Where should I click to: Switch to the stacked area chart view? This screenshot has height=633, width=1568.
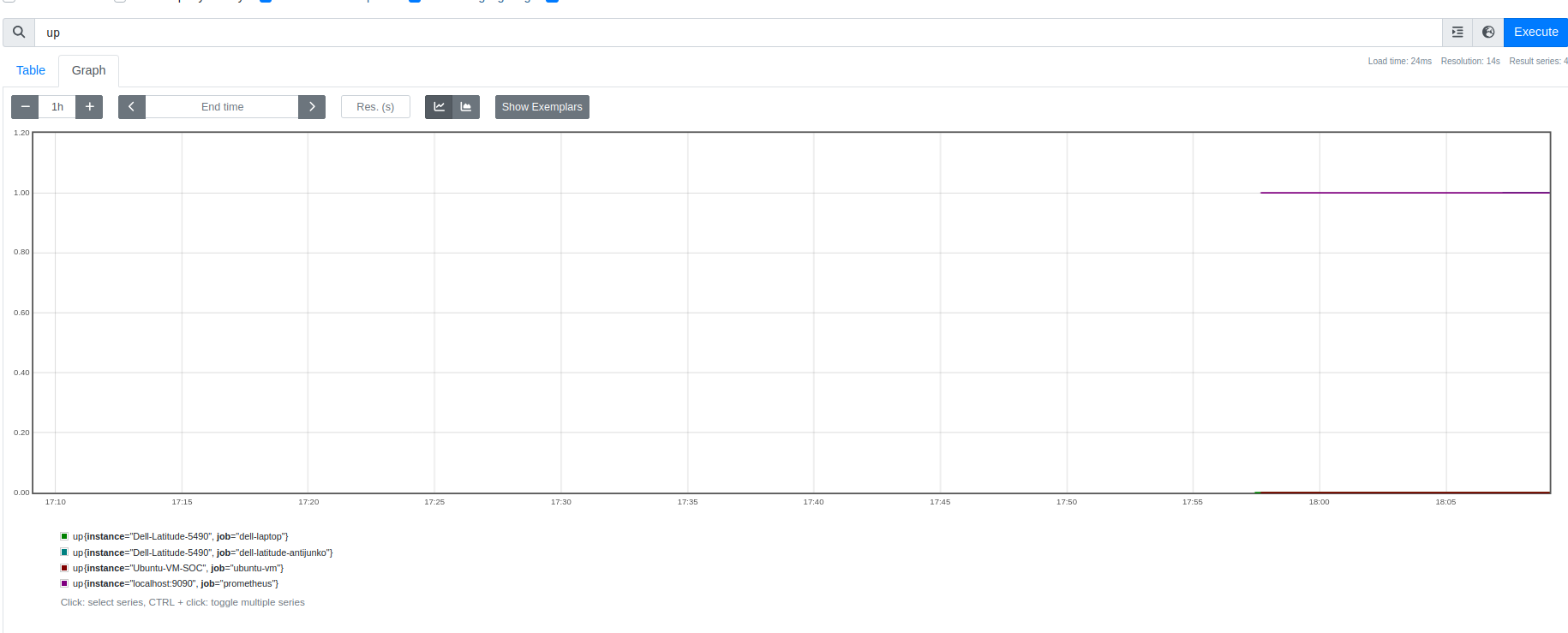[466, 107]
